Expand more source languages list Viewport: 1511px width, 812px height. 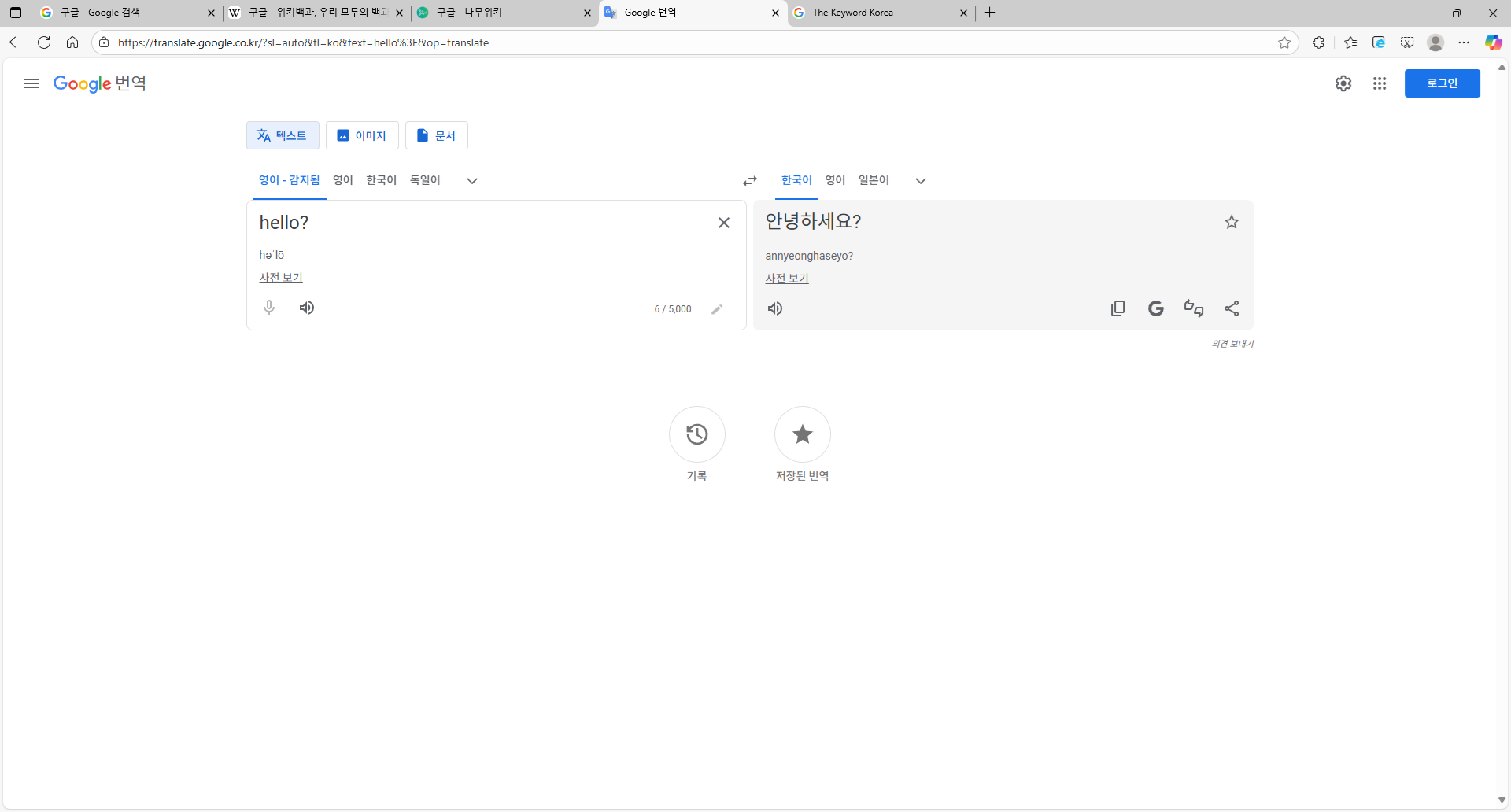pos(472,181)
